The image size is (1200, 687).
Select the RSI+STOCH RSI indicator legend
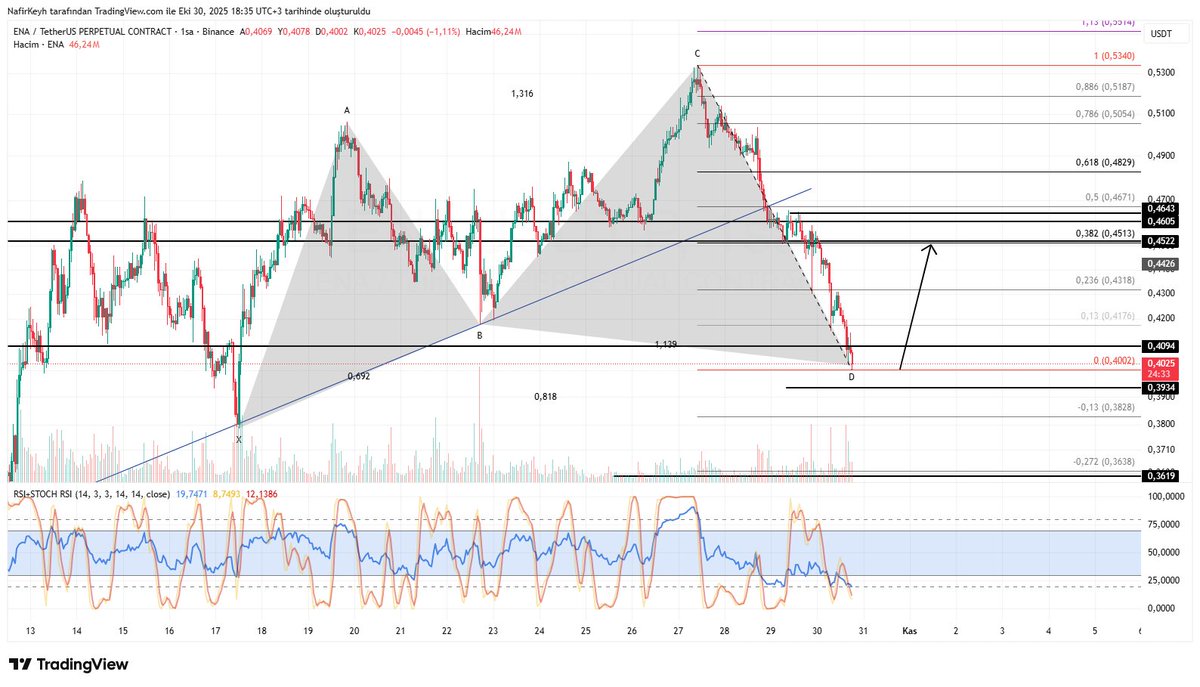(90, 494)
